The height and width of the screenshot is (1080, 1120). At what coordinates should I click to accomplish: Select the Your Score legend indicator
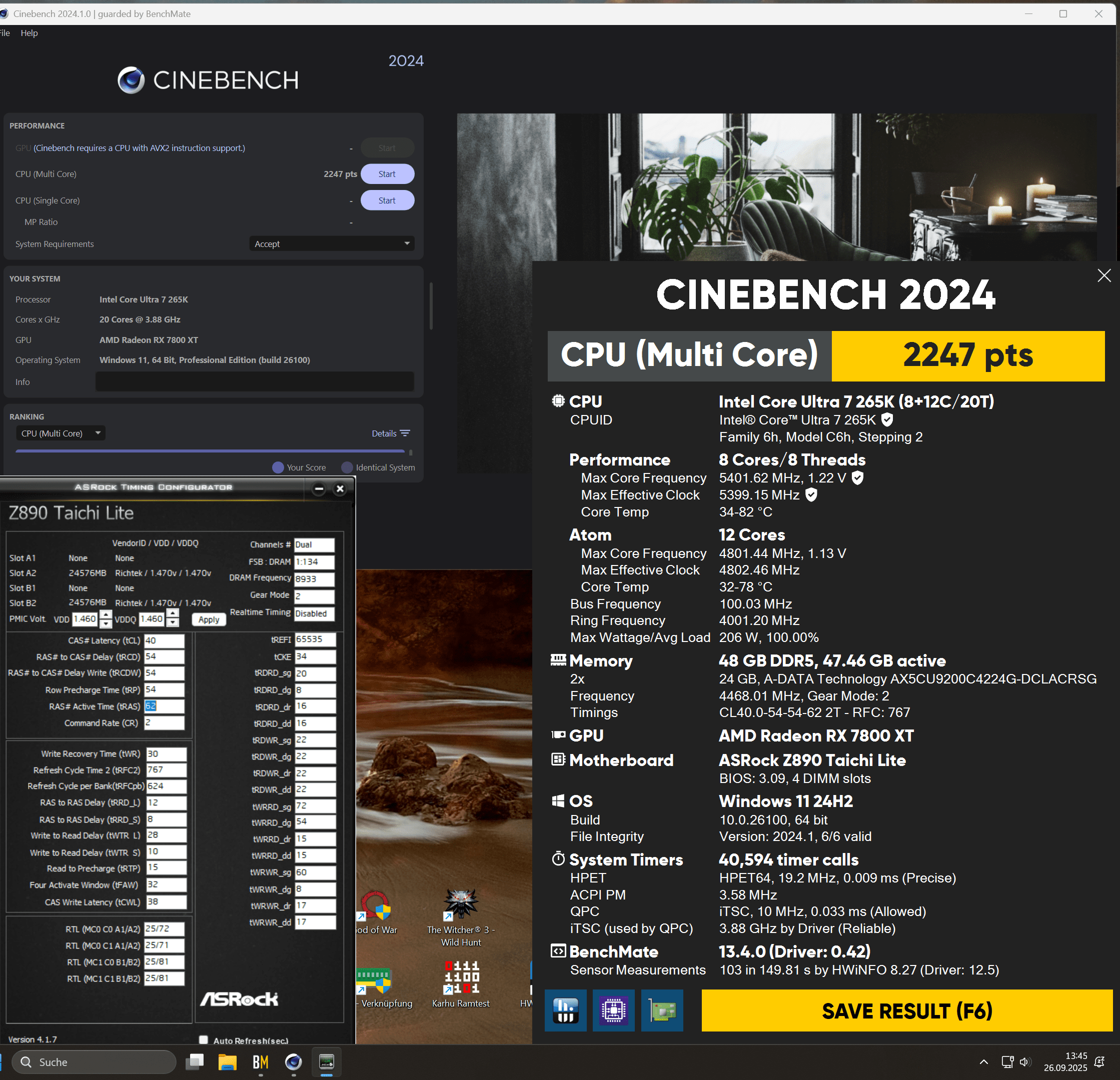pos(278,467)
